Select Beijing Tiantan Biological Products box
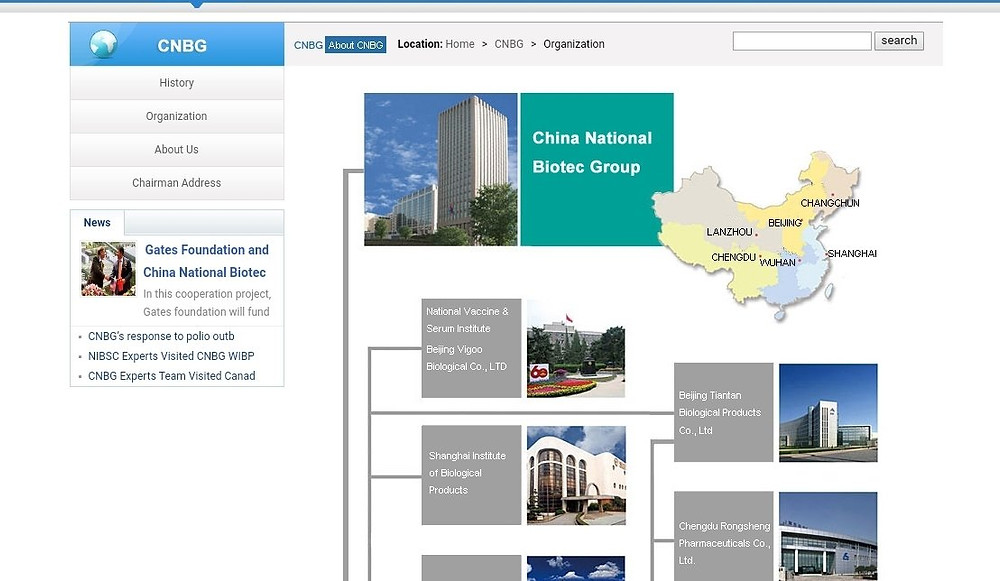Screen dimensions: 1000x581 pos(724,413)
